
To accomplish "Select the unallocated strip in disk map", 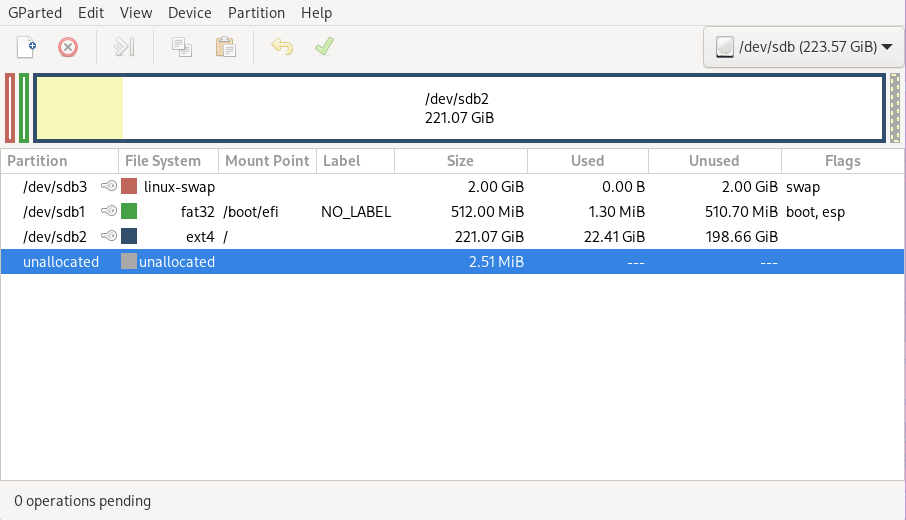I will pyautogui.click(x=894, y=108).
